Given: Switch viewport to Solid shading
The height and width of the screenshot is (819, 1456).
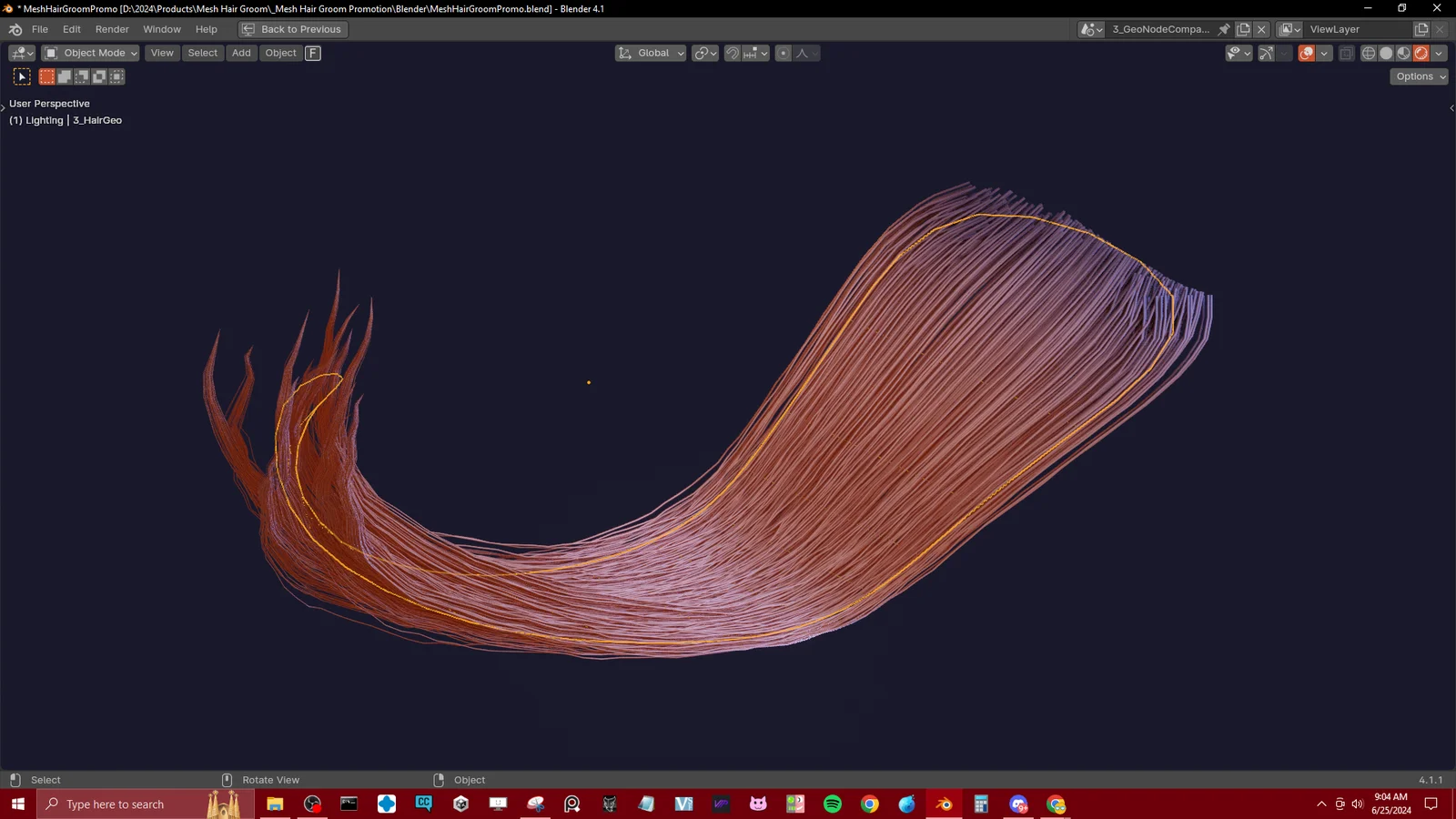Looking at the screenshot, I should tap(1385, 53).
